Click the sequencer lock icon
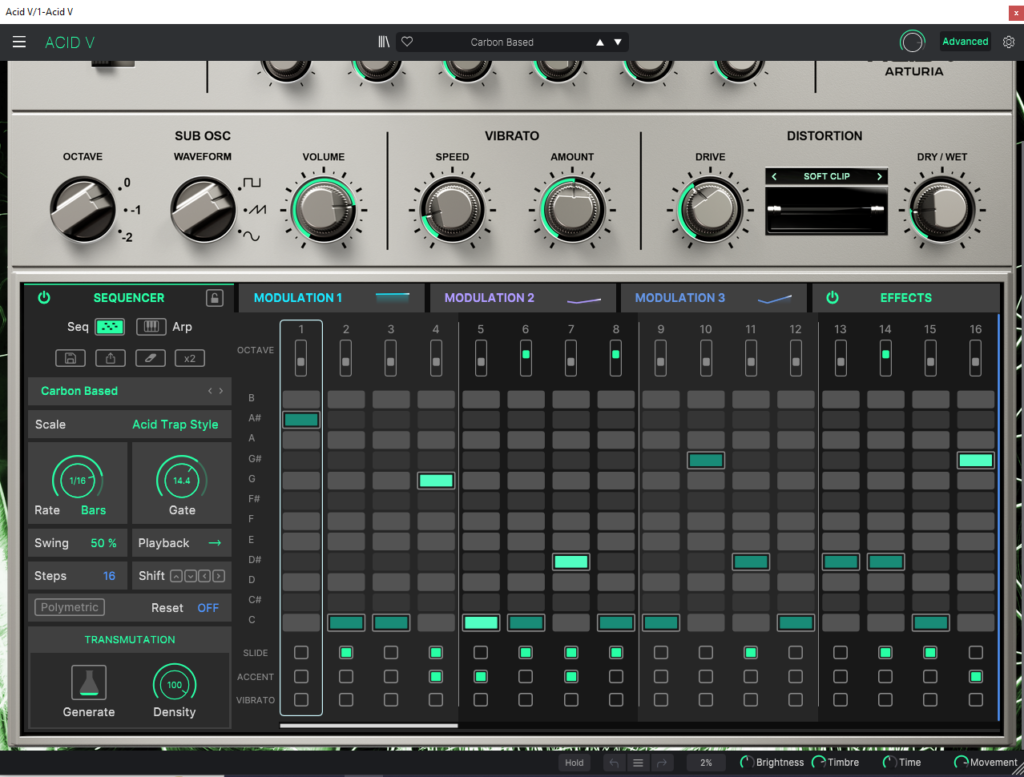 coord(214,298)
